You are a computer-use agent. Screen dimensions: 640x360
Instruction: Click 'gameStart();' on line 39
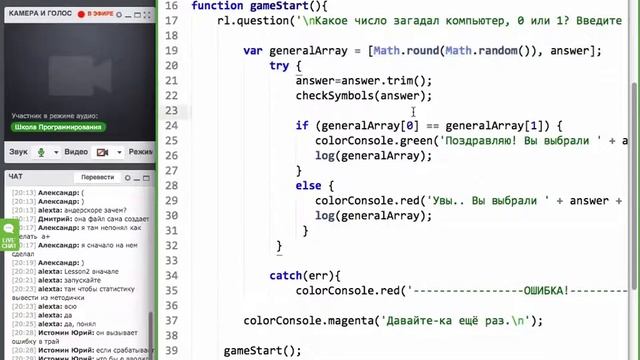tap(262, 351)
